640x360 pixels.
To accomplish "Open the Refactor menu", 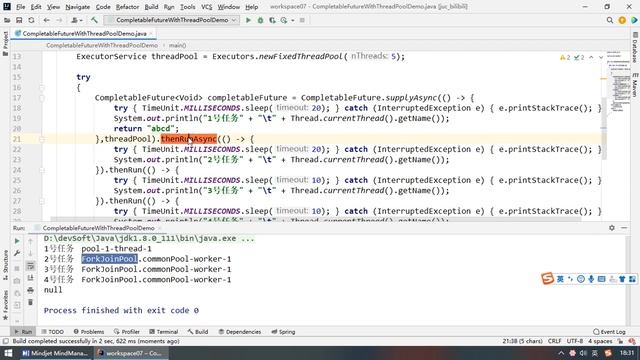I will pos(127,7).
